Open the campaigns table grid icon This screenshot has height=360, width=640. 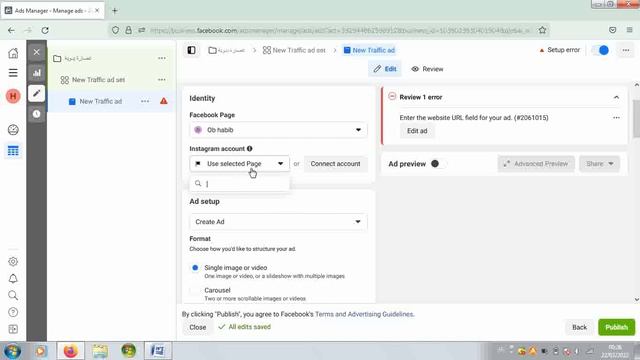[x=13, y=151]
